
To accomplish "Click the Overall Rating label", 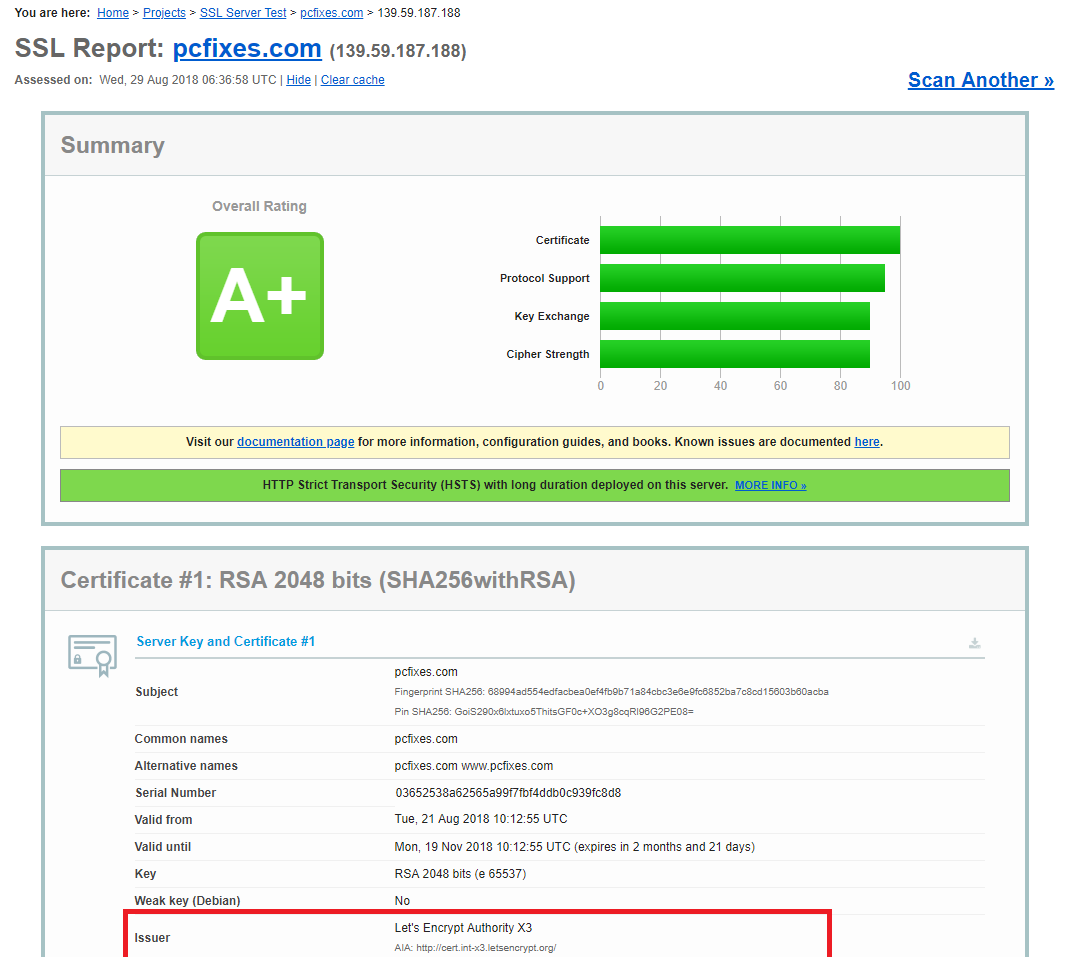I will coord(259,206).
